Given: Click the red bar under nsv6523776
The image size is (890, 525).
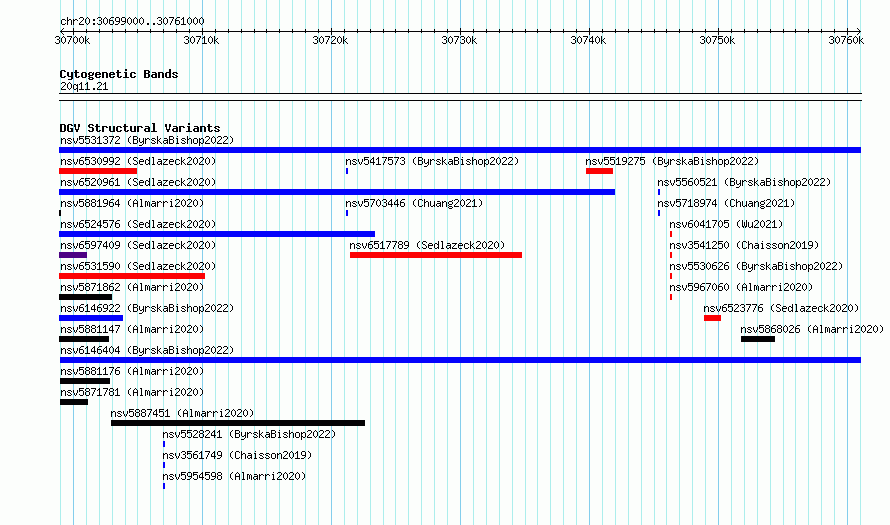Looking at the screenshot, I should [712, 318].
